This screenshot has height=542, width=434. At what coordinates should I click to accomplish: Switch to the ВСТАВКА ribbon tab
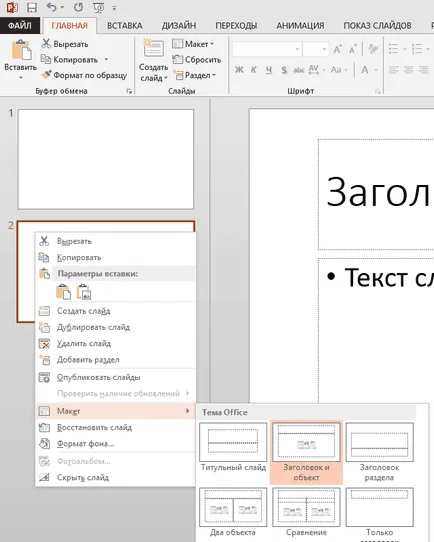[124, 26]
